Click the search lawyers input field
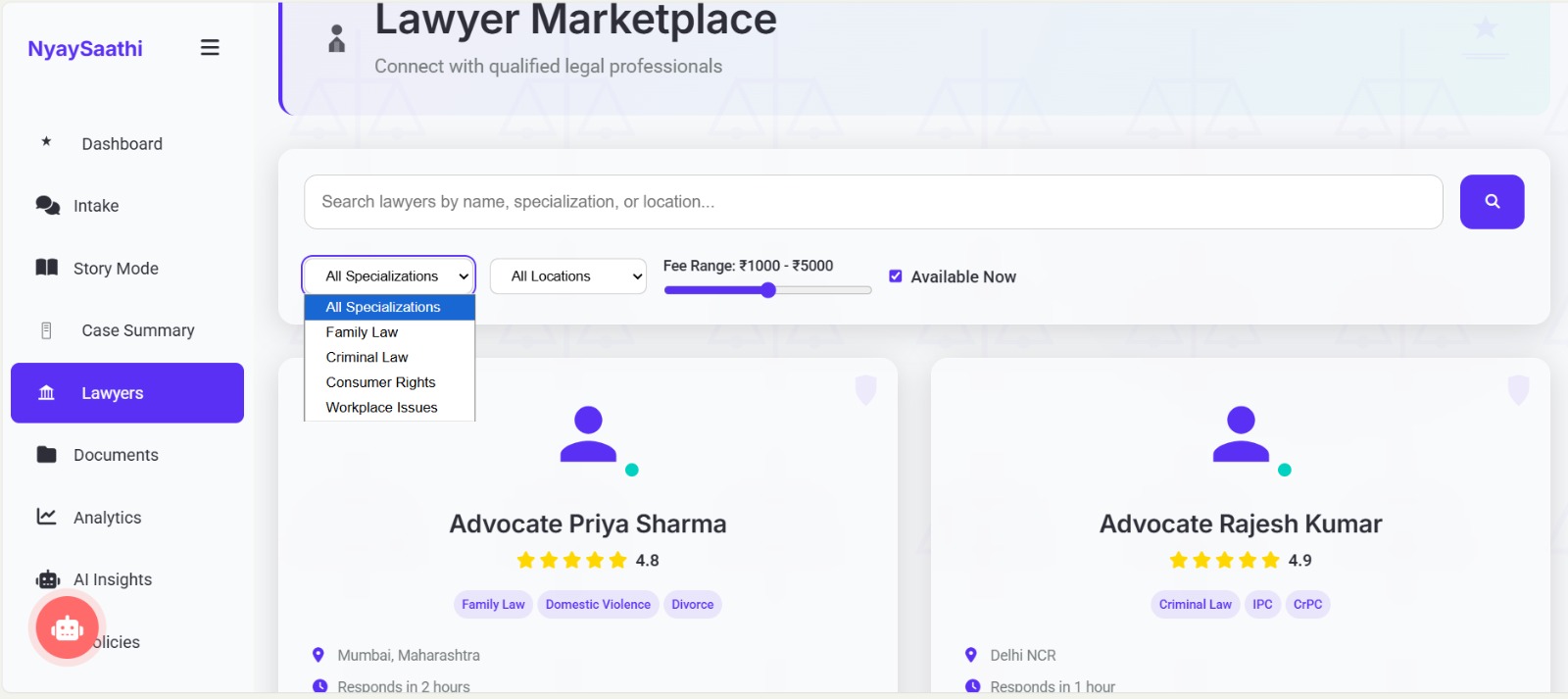The height and width of the screenshot is (699, 1568). click(873, 202)
